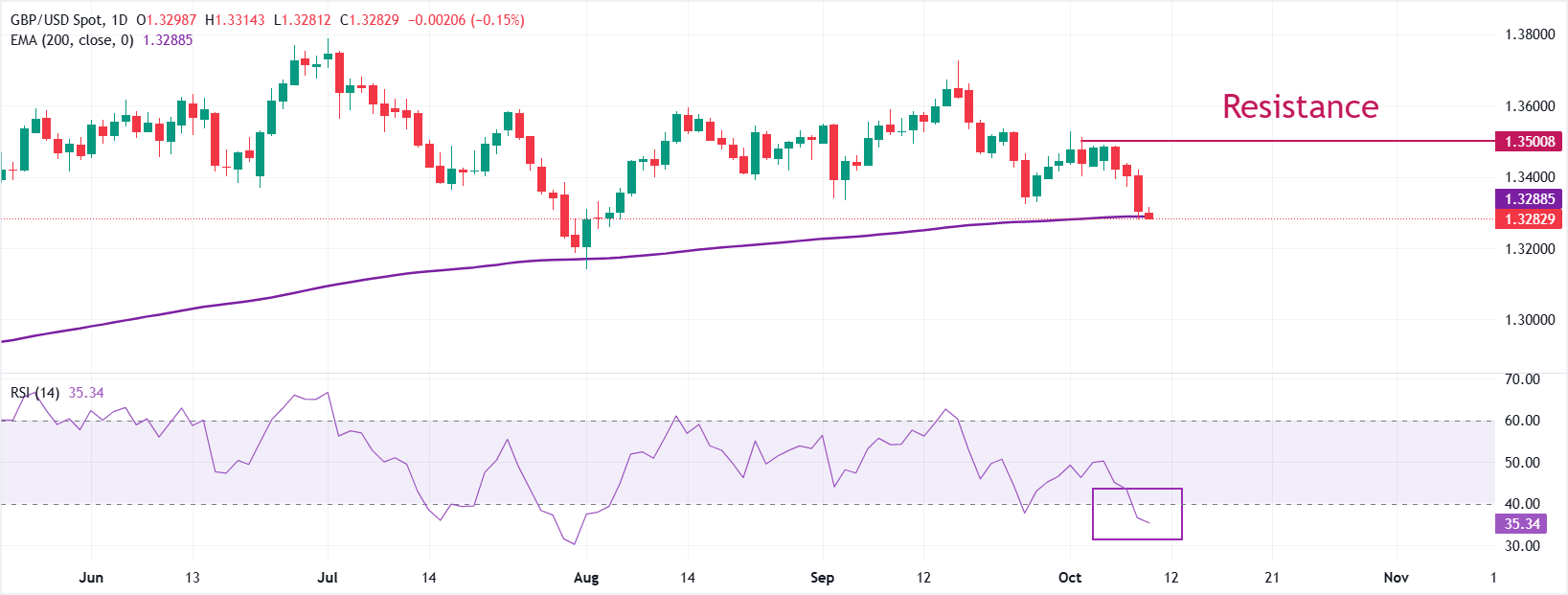
Task: Click the 70.00 level on the RSI axis
Action: pos(1522,379)
